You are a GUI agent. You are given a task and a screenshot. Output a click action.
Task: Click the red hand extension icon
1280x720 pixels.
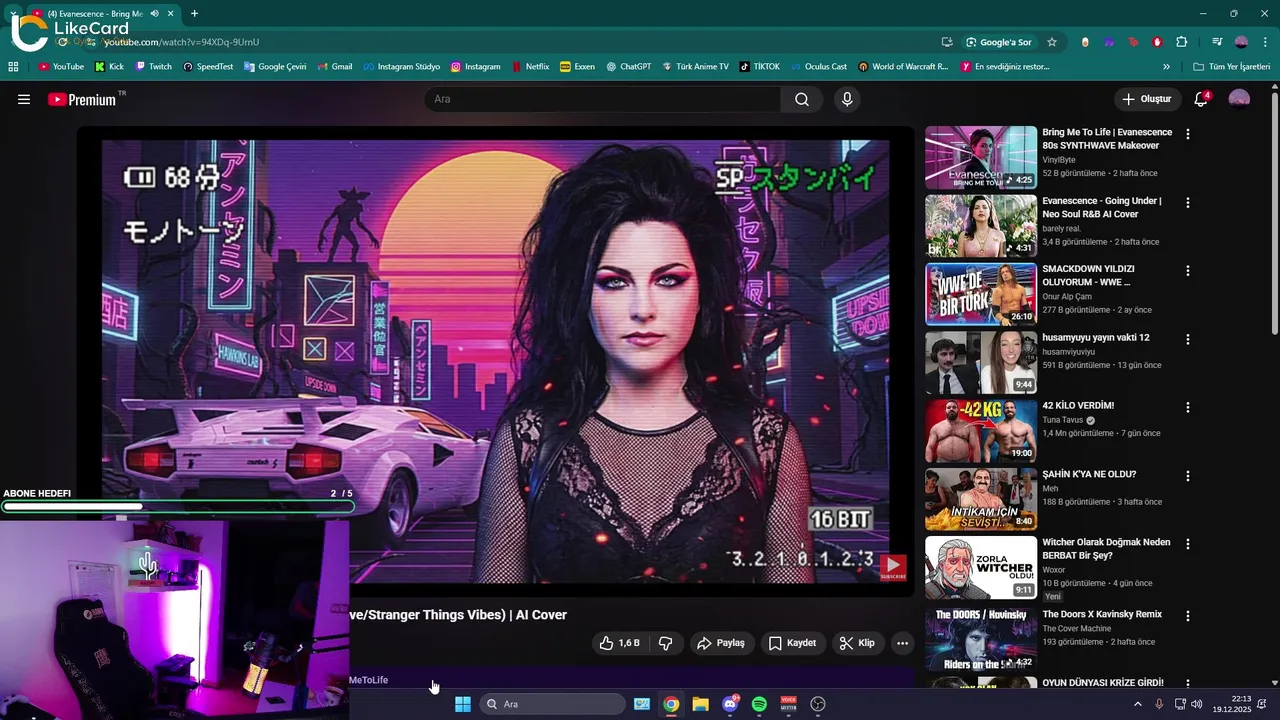coord(1157,42)
